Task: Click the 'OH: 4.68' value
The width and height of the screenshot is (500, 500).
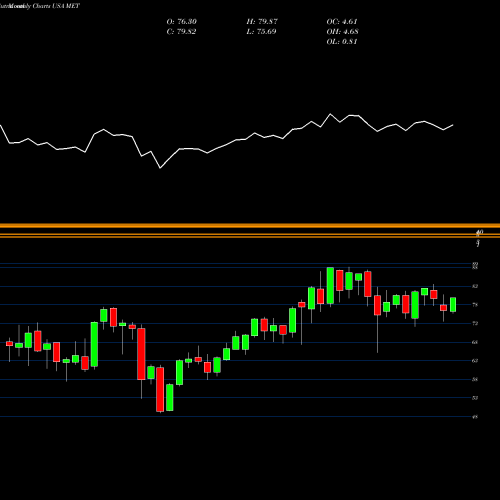Action: coord(342,32)
